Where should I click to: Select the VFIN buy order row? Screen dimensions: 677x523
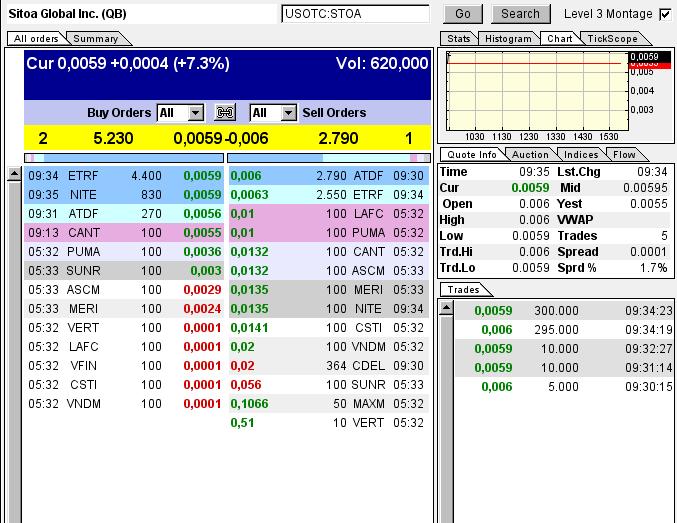point(124,366)
